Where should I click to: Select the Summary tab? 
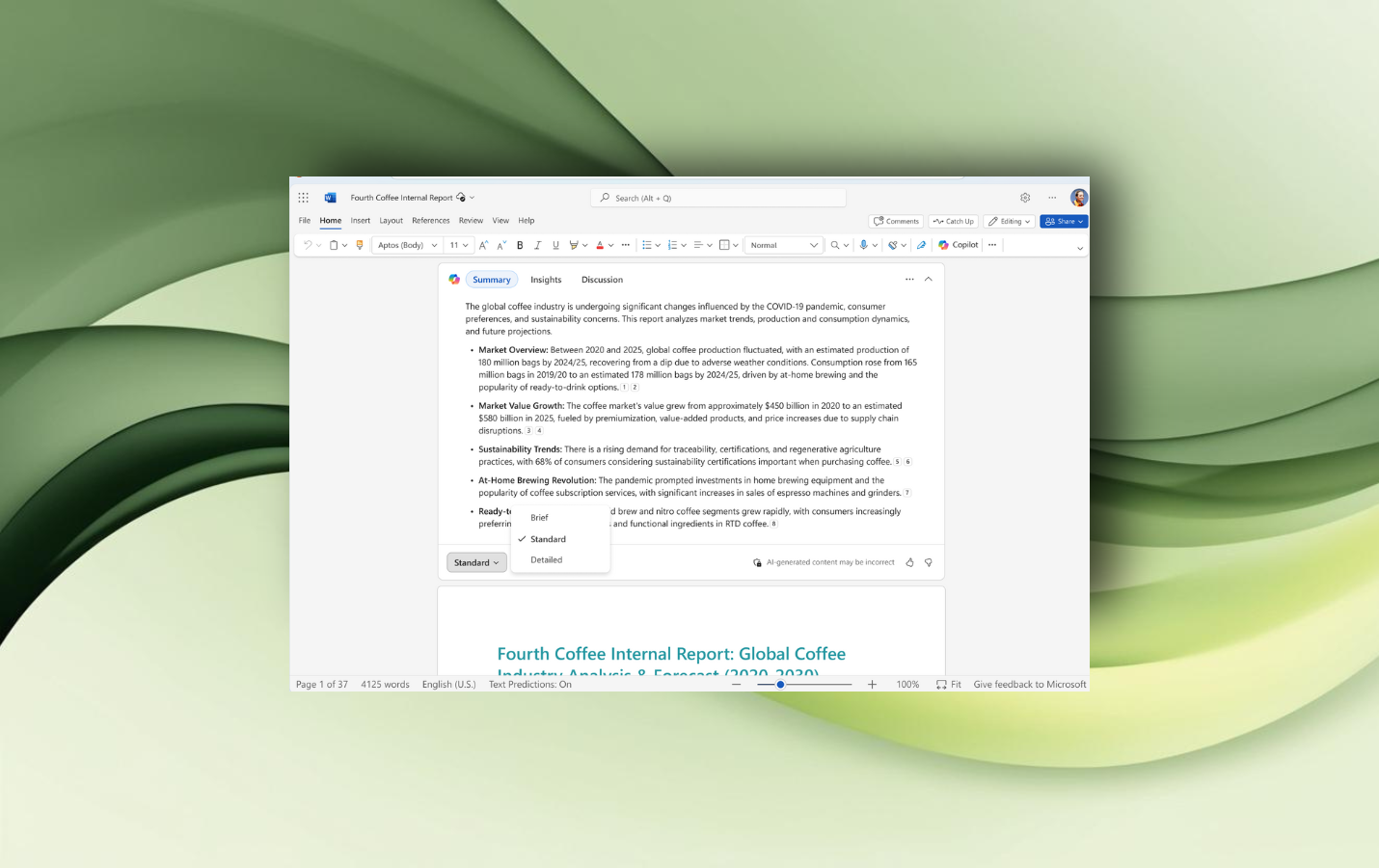(x=492, y=280)
